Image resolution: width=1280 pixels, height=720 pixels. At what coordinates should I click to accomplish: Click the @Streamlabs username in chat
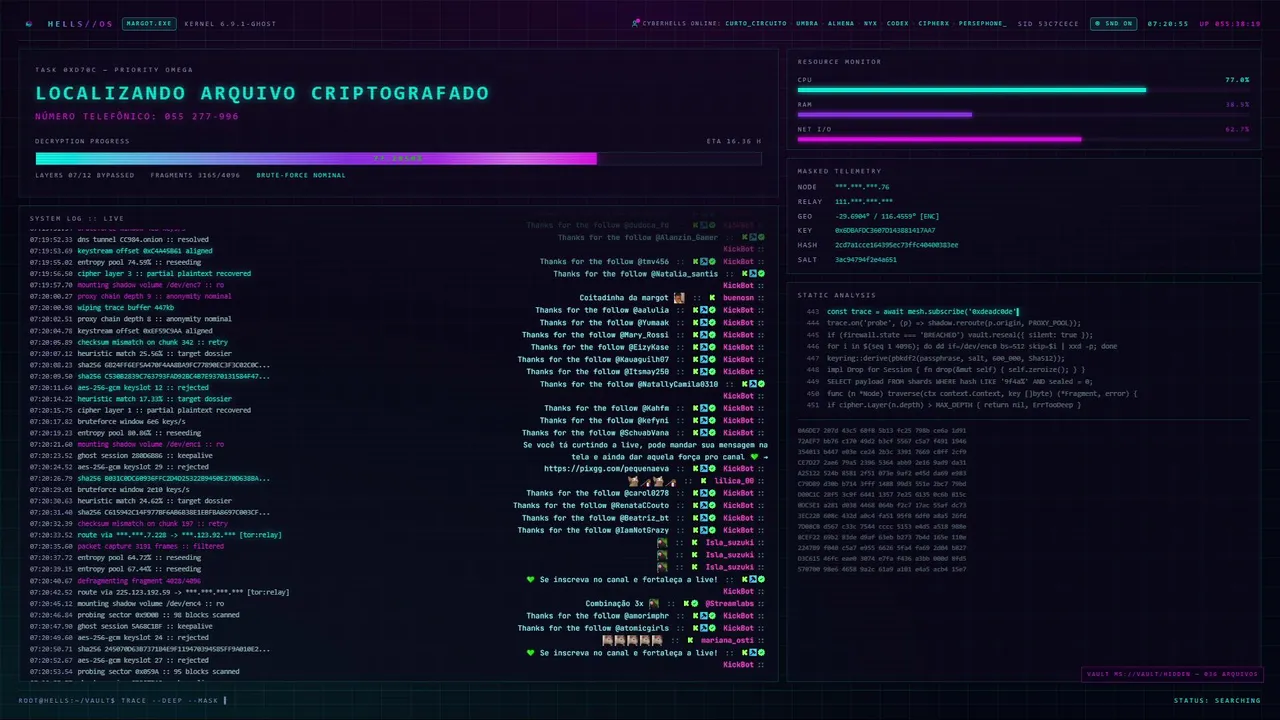[730, 603]
